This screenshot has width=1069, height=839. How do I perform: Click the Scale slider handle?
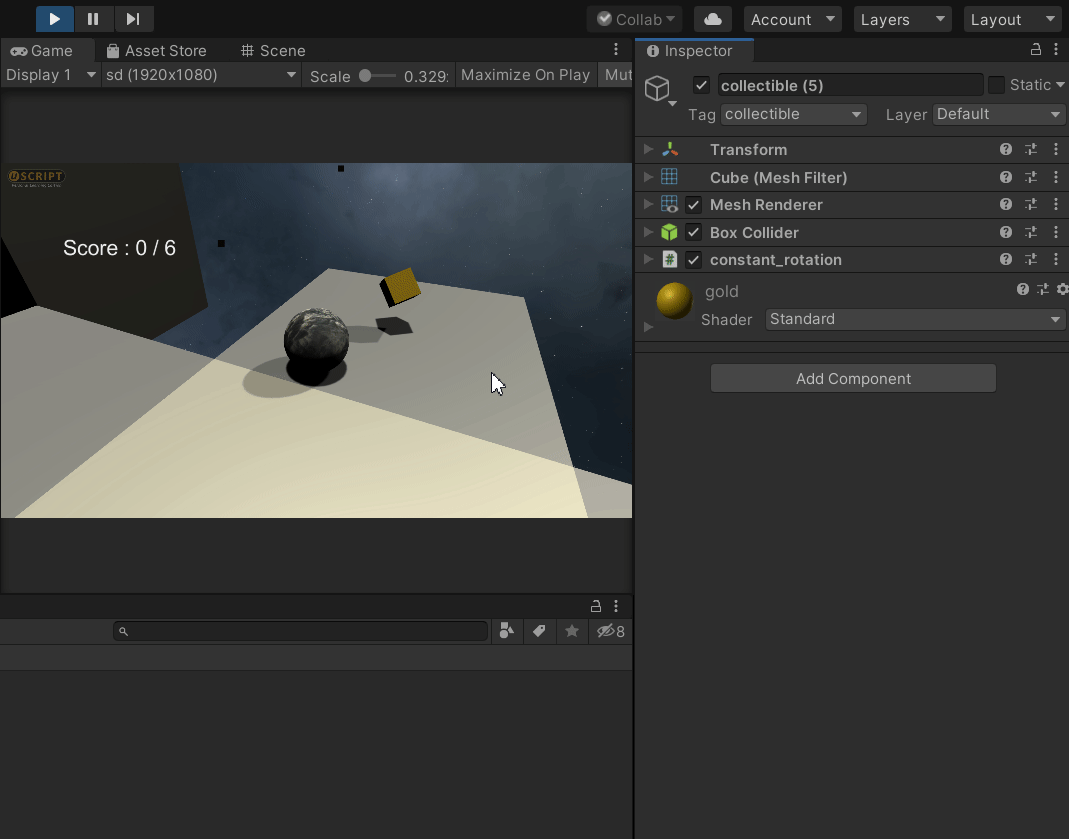tap(365, 75)
